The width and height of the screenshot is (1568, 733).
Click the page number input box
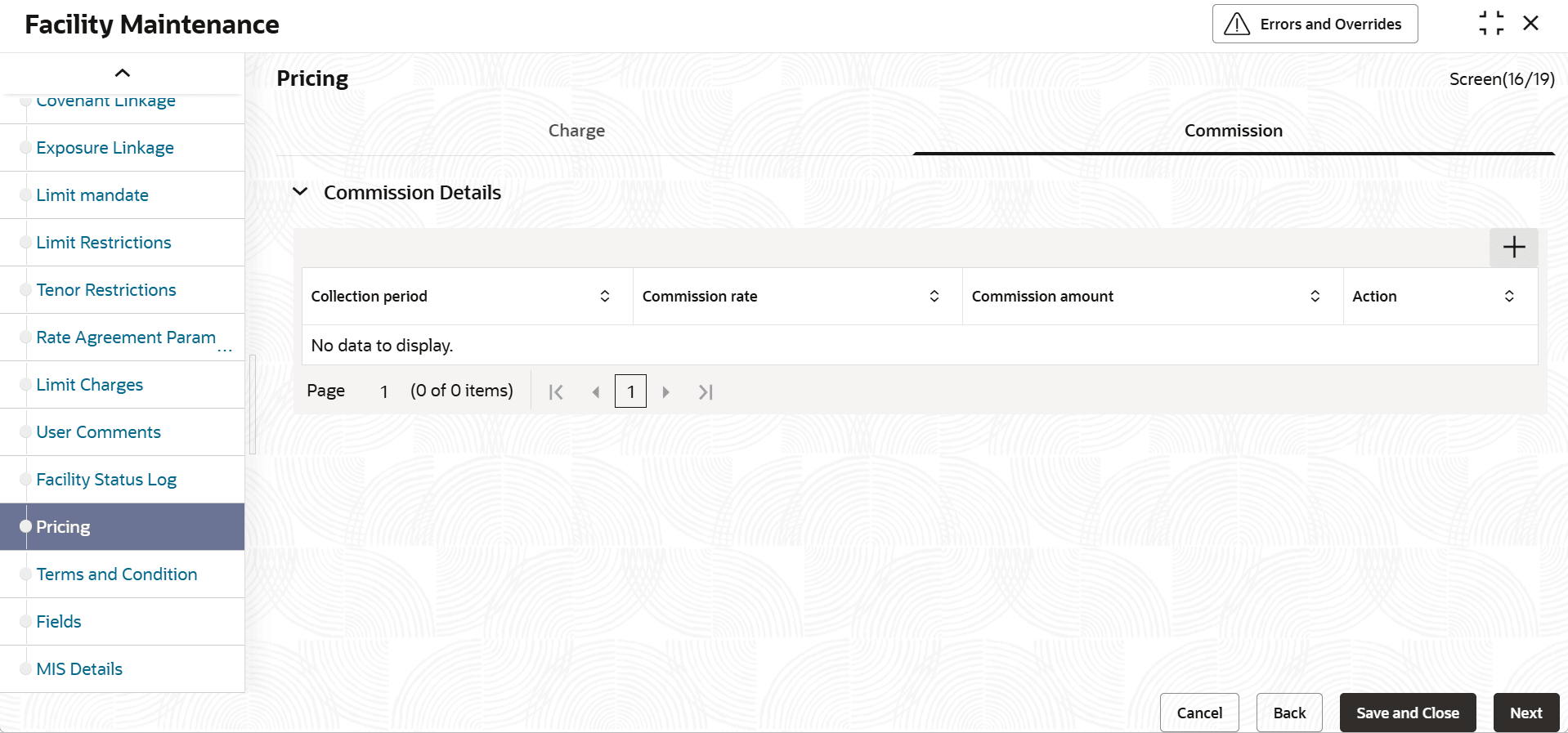coord(630,391)
